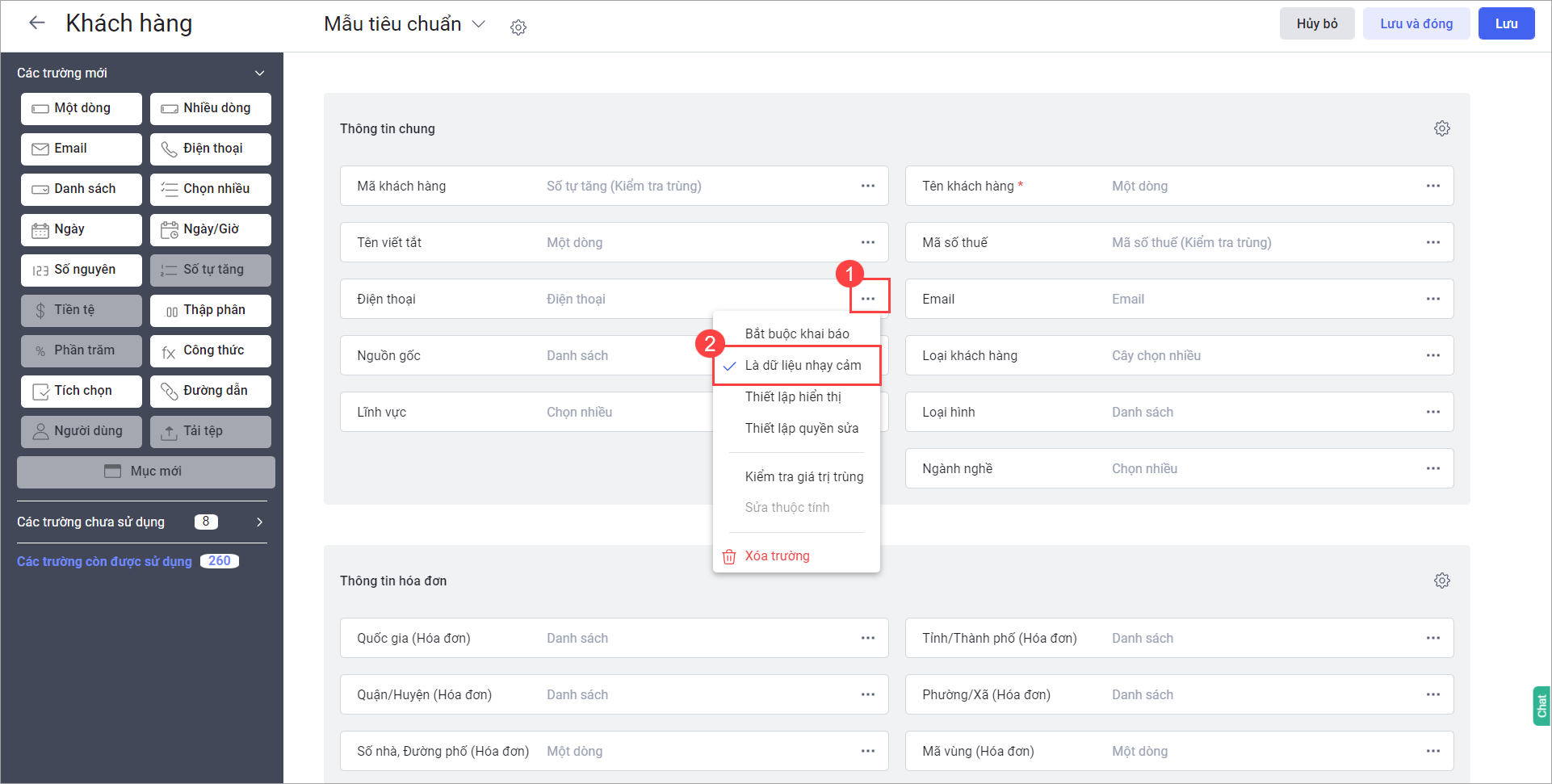Open options menu for Email field row
1552x784 pixels.
tap(1433, 299)
